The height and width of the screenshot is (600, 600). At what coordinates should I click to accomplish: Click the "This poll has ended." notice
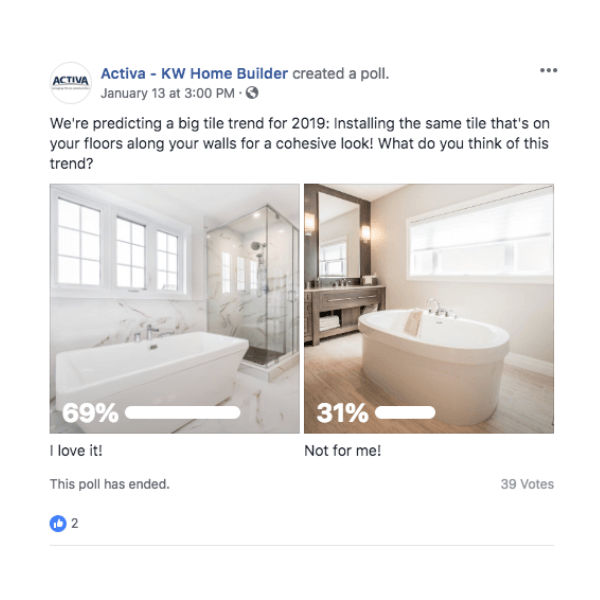point(109,484)
